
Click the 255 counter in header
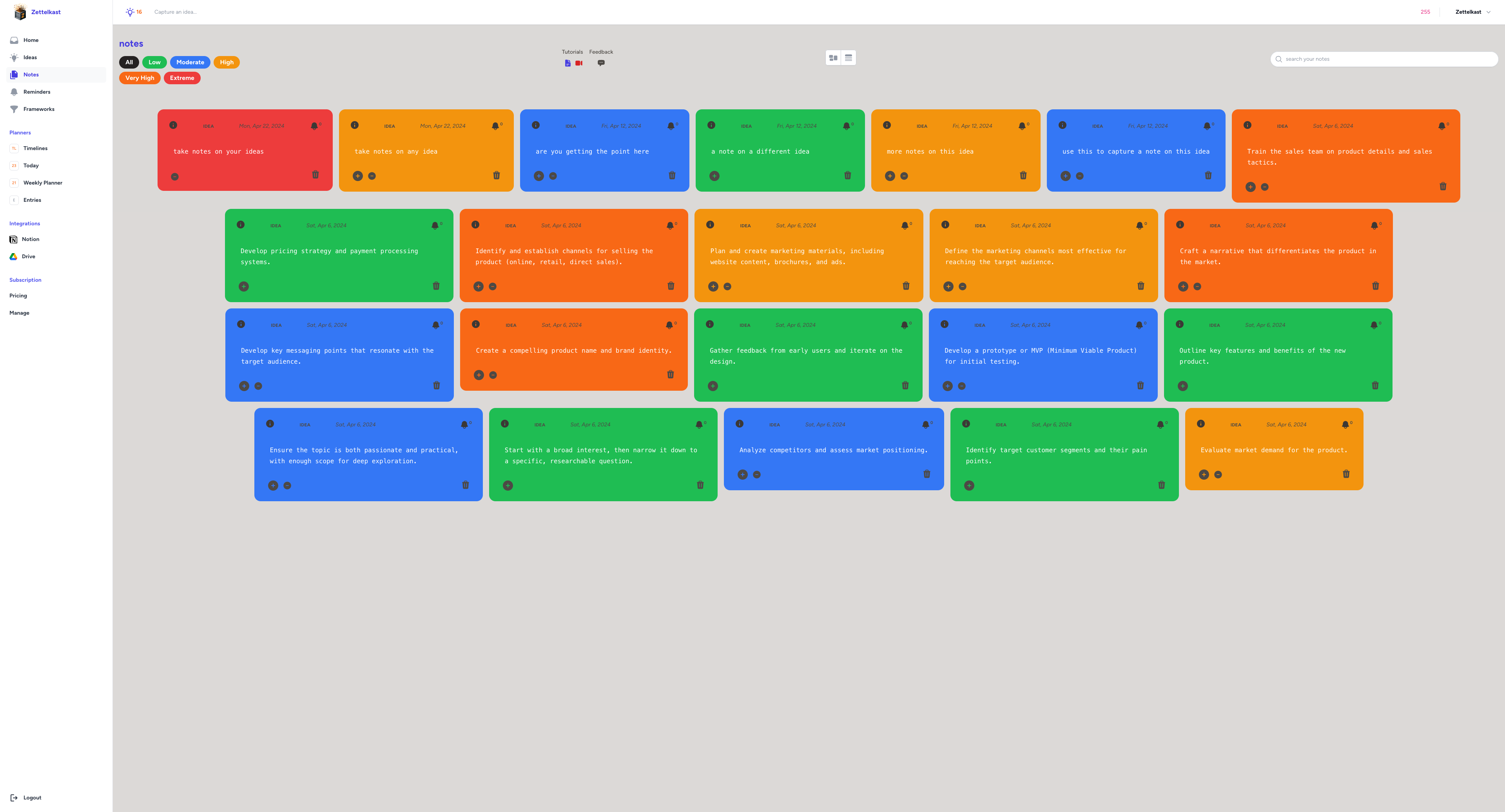pyautogui.click(x=1425, y=12)
